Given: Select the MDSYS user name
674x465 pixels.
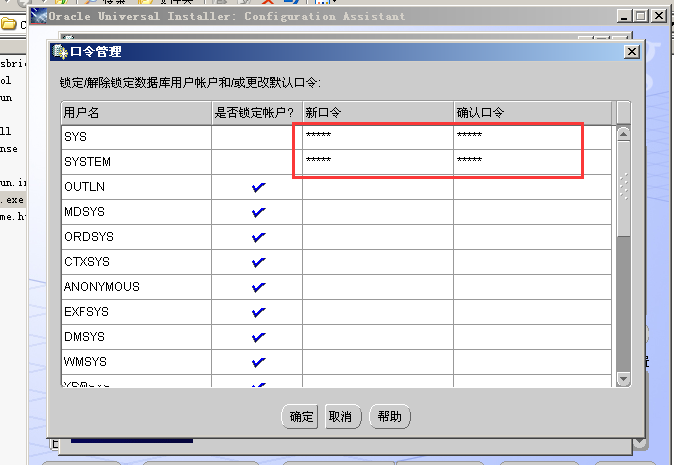Looking at the screenshot, I should 84,212.
